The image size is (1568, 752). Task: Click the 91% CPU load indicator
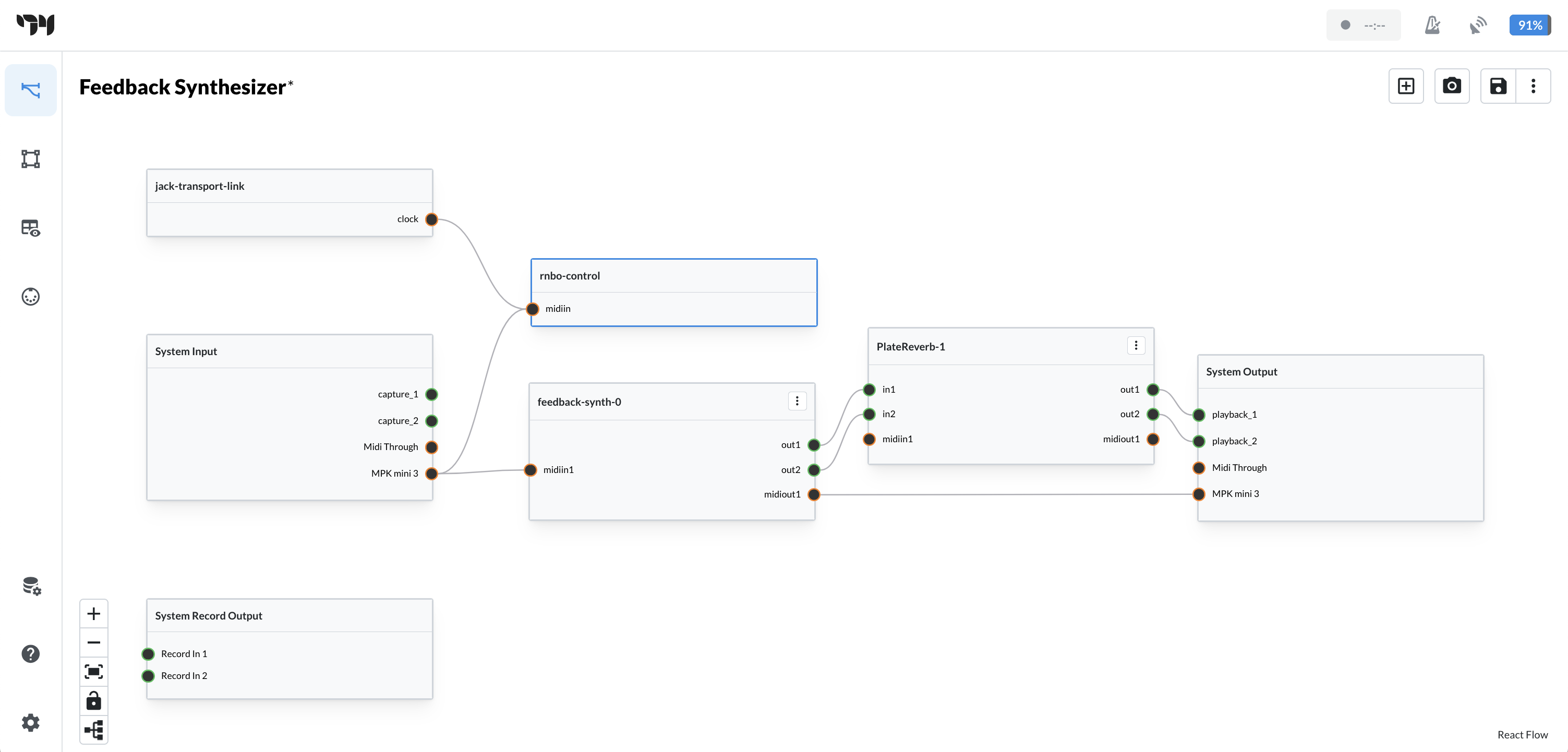[1529, 25]
